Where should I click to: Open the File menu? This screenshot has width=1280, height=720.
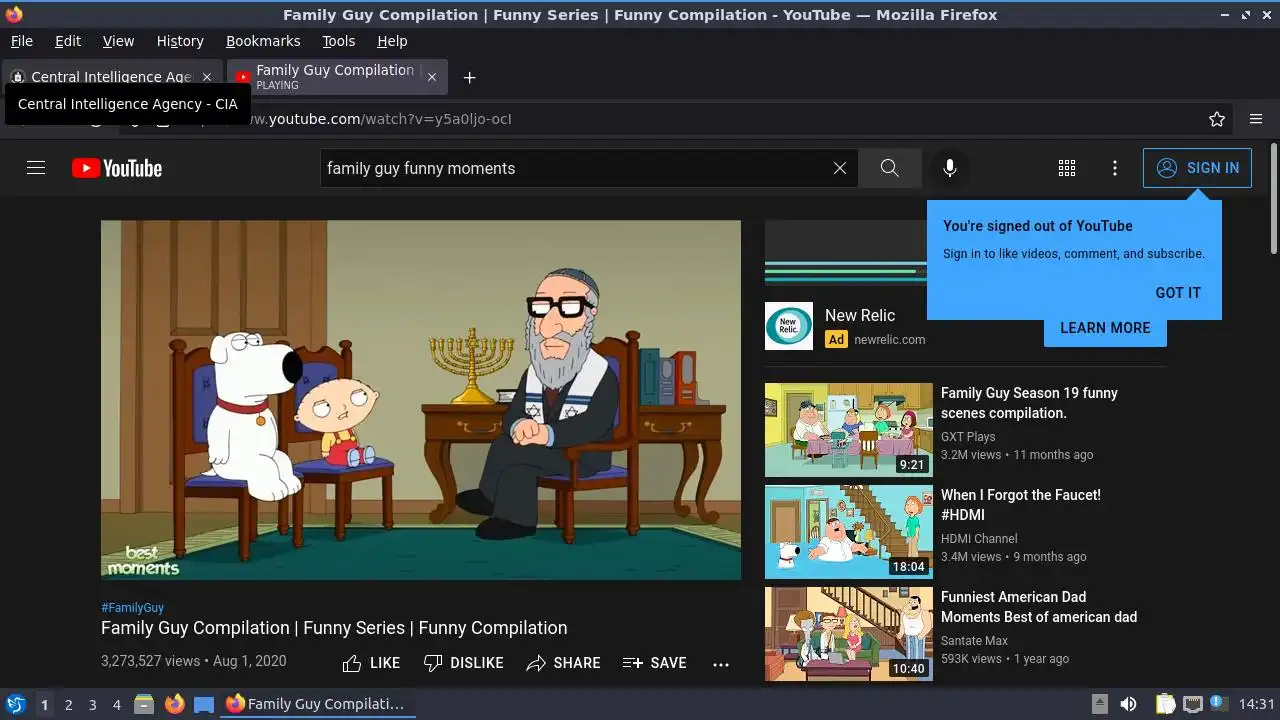point(21,41)
